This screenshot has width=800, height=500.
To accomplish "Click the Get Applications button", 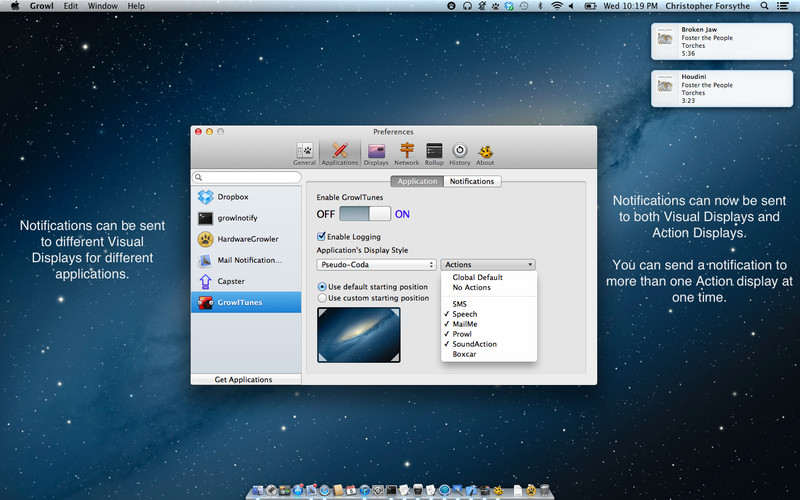I will [x=243, y=380].
